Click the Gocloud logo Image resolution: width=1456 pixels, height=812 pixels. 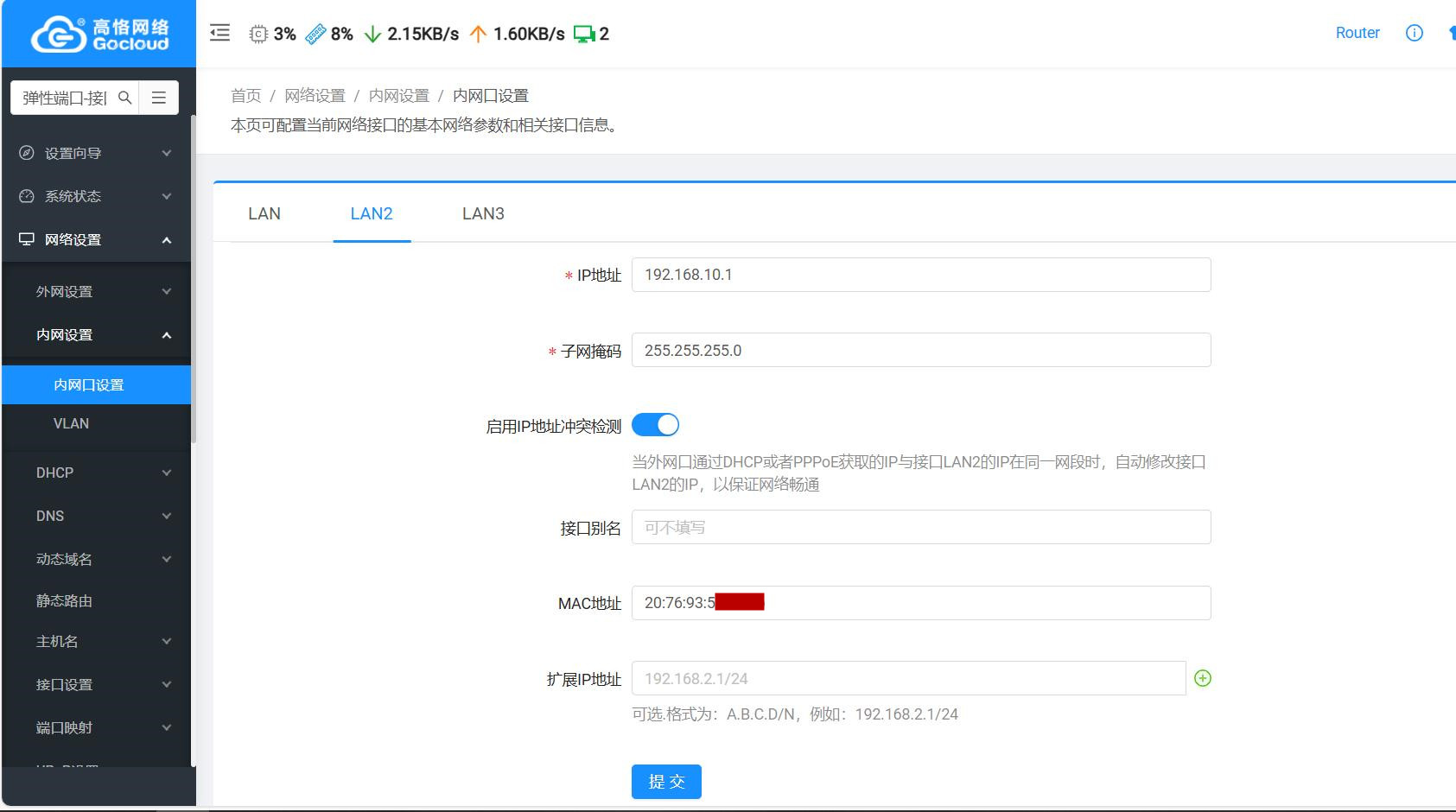99,35
